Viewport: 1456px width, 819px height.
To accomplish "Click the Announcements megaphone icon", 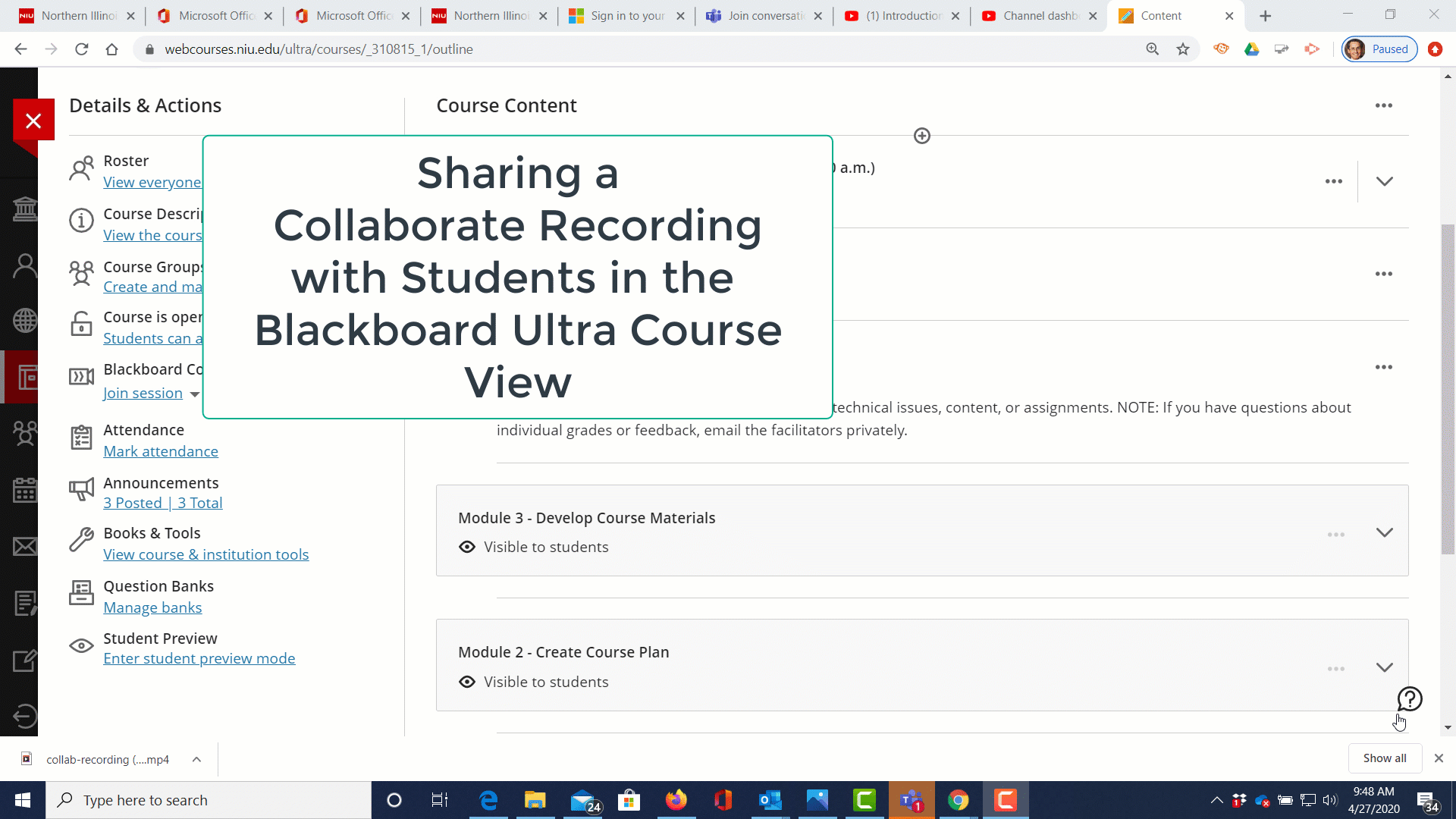I will point(81,489).
